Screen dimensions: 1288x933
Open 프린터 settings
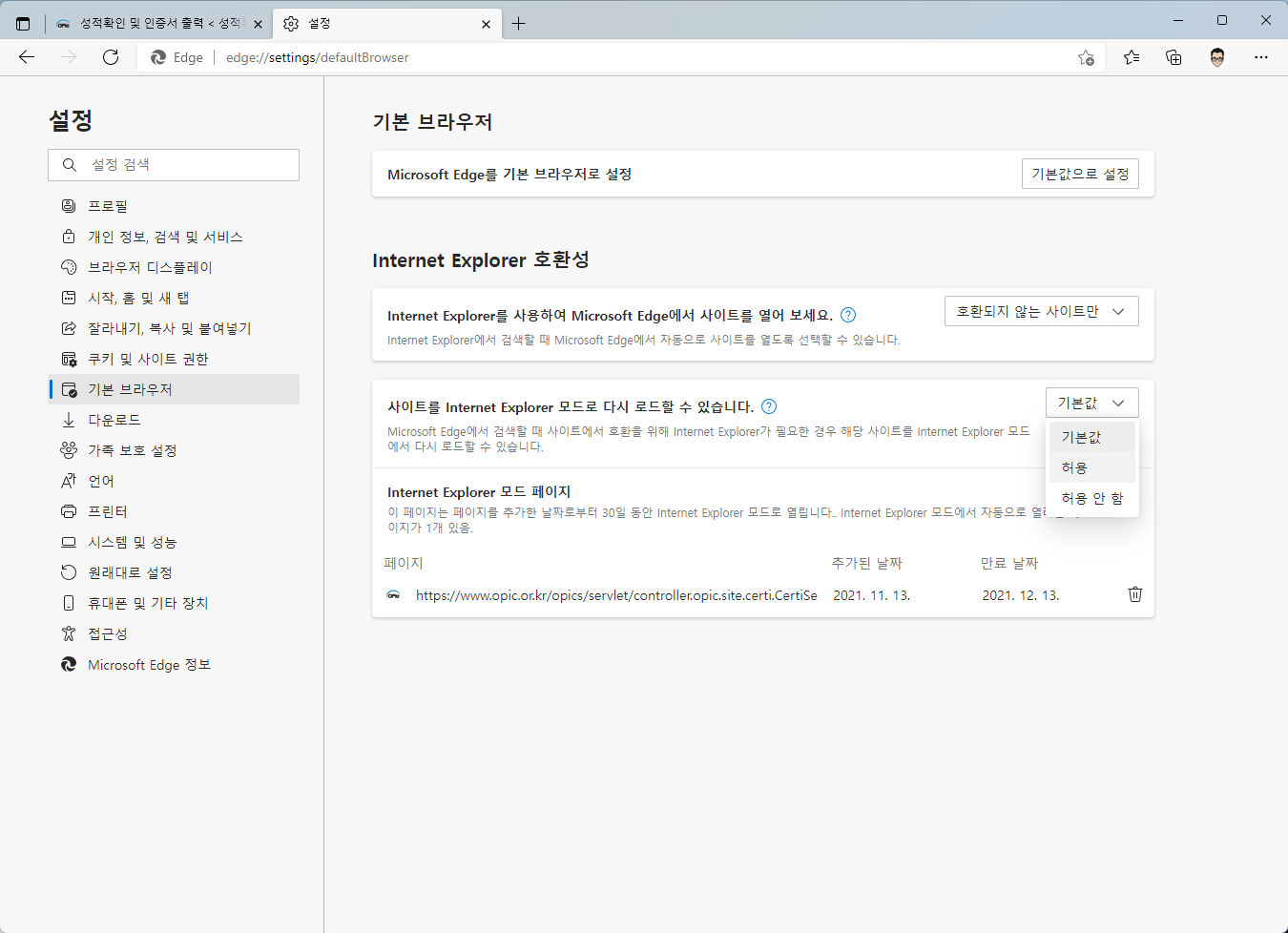[174, 511]
